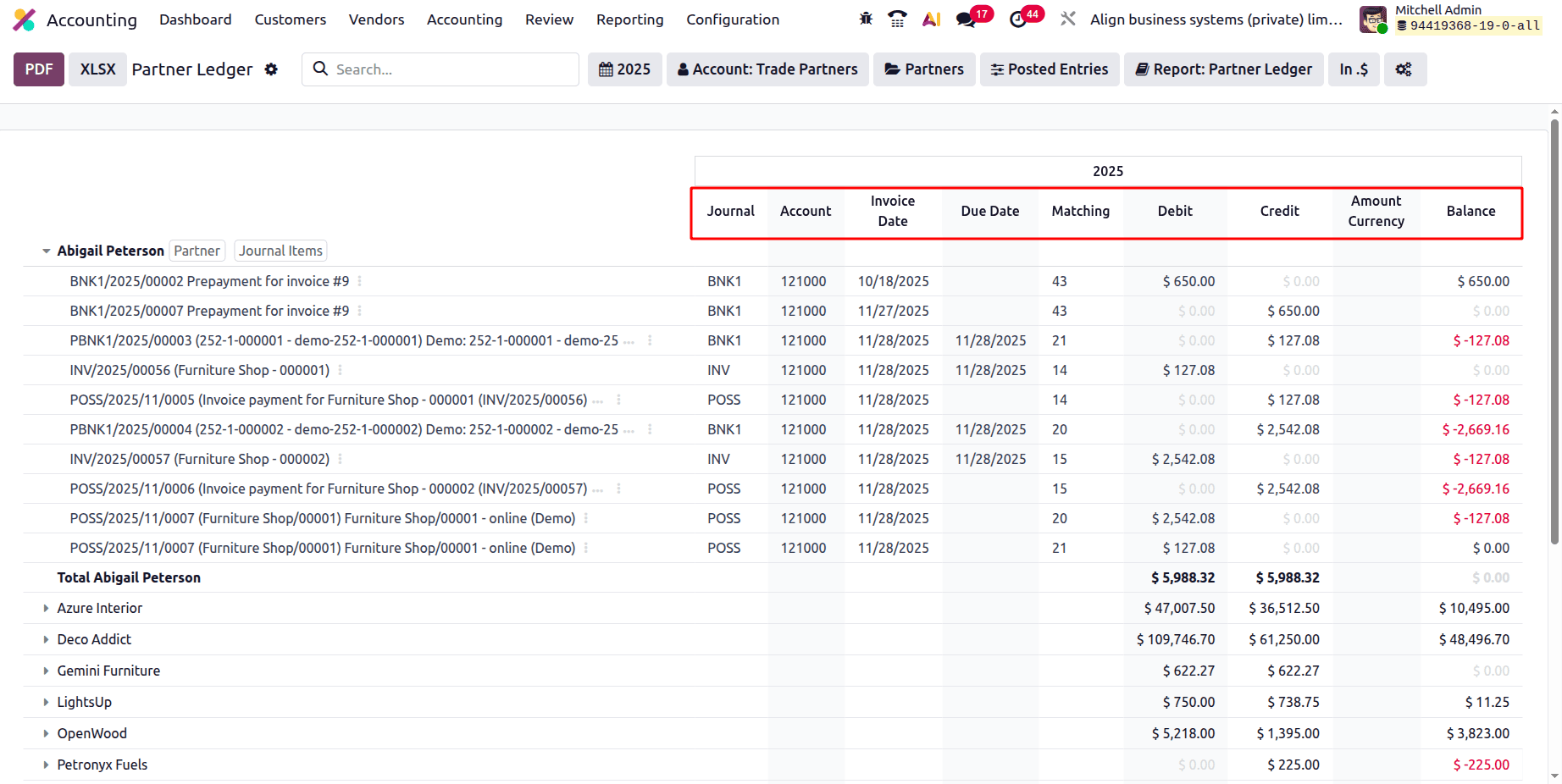Click gear icon beside Partner Ledger title
1562x784 pixels.
click(x=271, y=69)
